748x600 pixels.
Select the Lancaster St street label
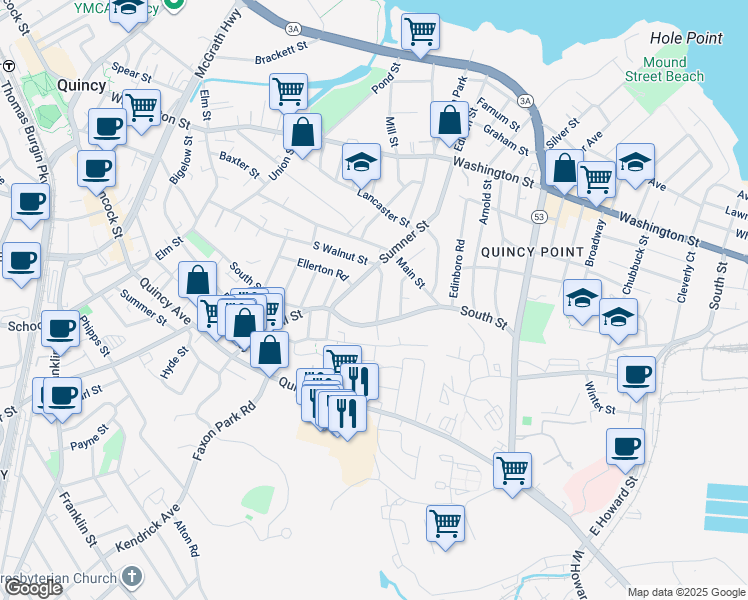tap(383, 207)
